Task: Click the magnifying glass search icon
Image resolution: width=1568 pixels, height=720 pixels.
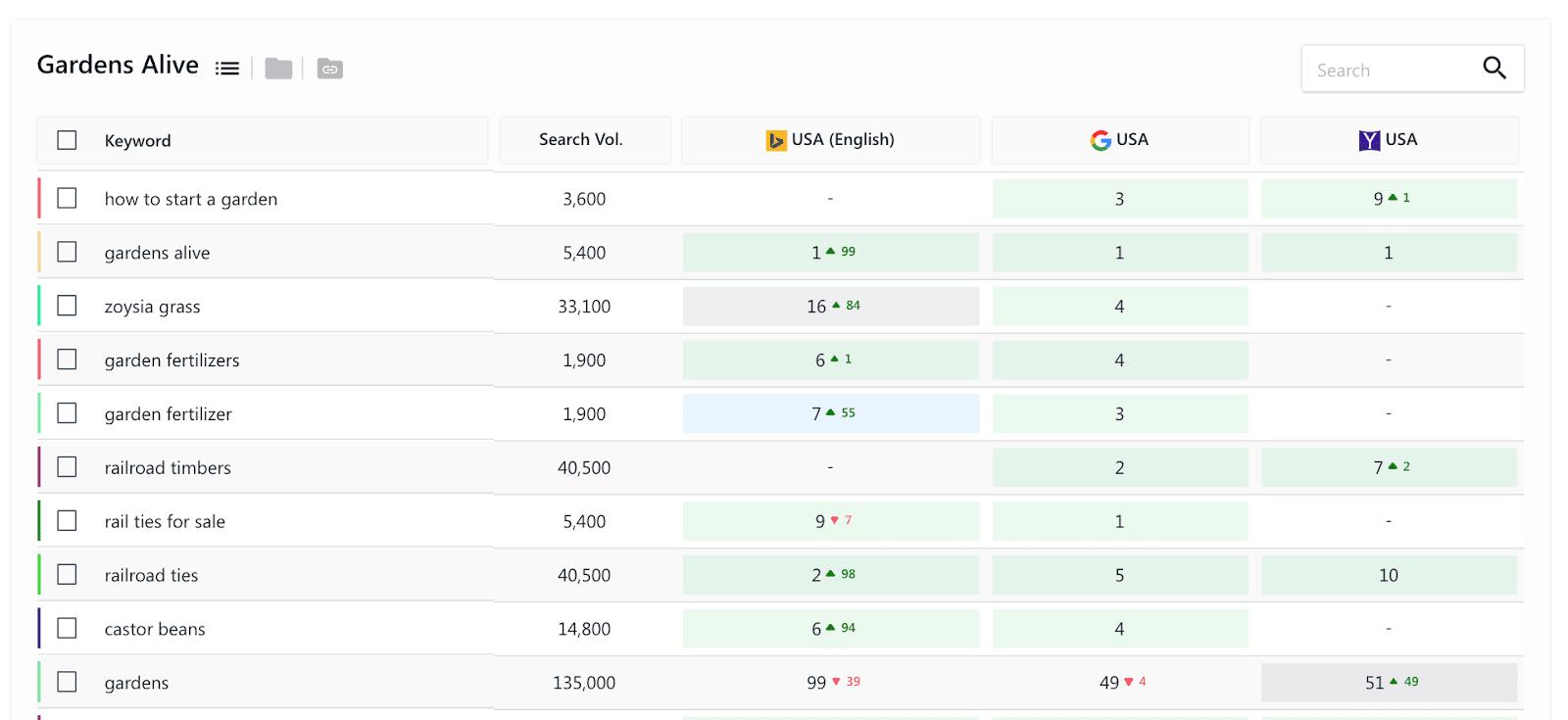Action: click(1494, 68)
